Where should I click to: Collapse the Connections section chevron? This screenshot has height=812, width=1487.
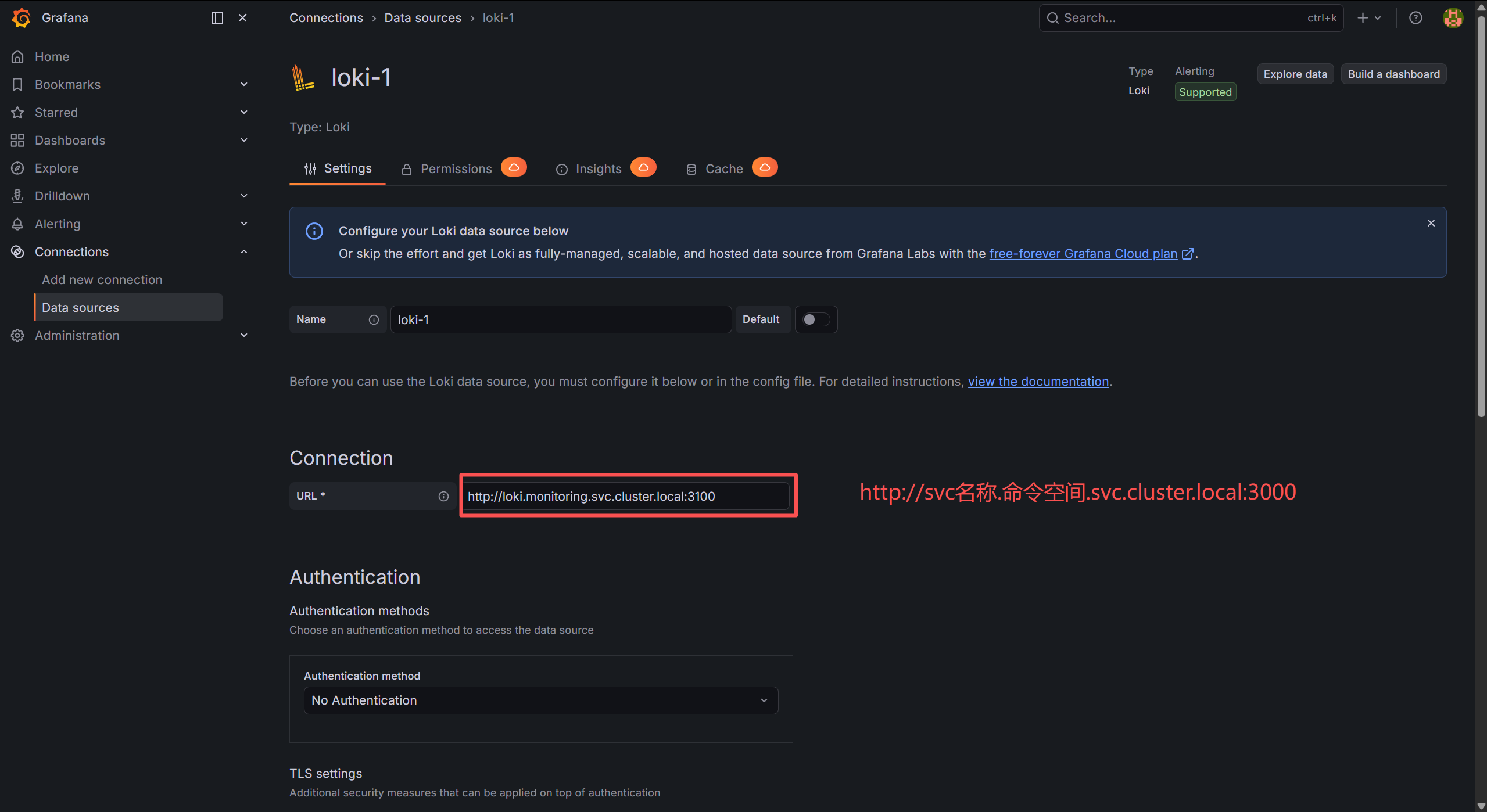(244, 251)
